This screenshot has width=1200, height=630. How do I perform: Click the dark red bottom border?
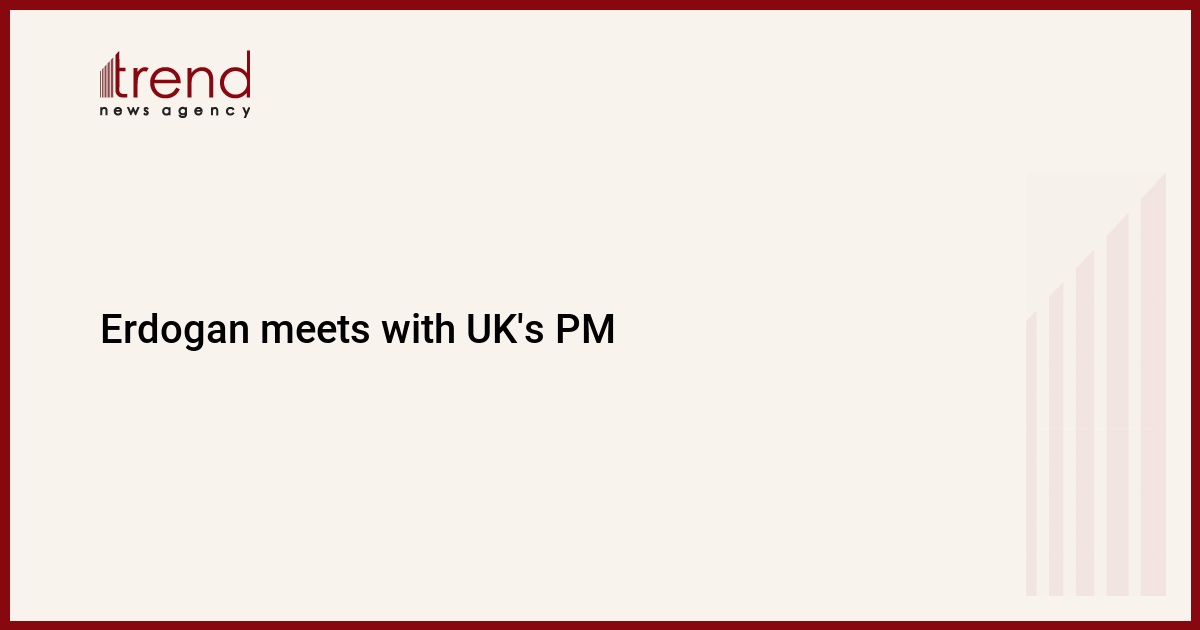tap(600, 625)
